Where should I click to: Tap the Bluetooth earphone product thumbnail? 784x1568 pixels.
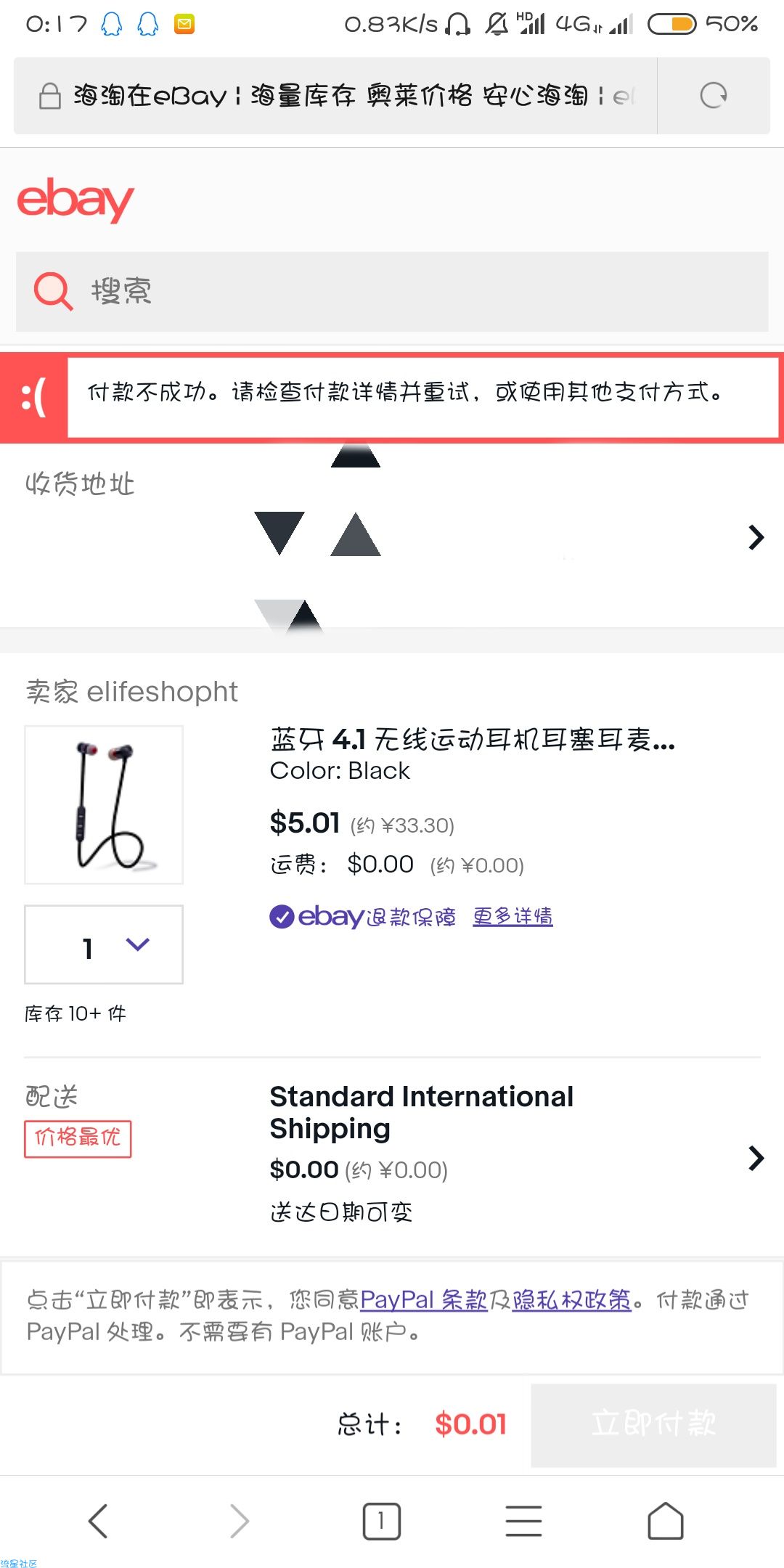coord(104,804)
